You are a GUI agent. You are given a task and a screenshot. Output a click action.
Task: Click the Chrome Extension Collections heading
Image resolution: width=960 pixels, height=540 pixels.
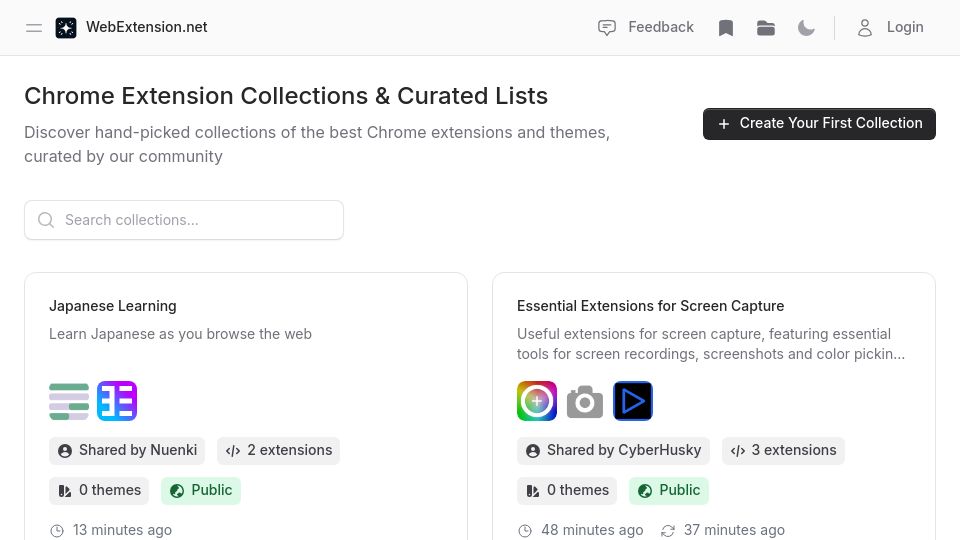point(286,96)
